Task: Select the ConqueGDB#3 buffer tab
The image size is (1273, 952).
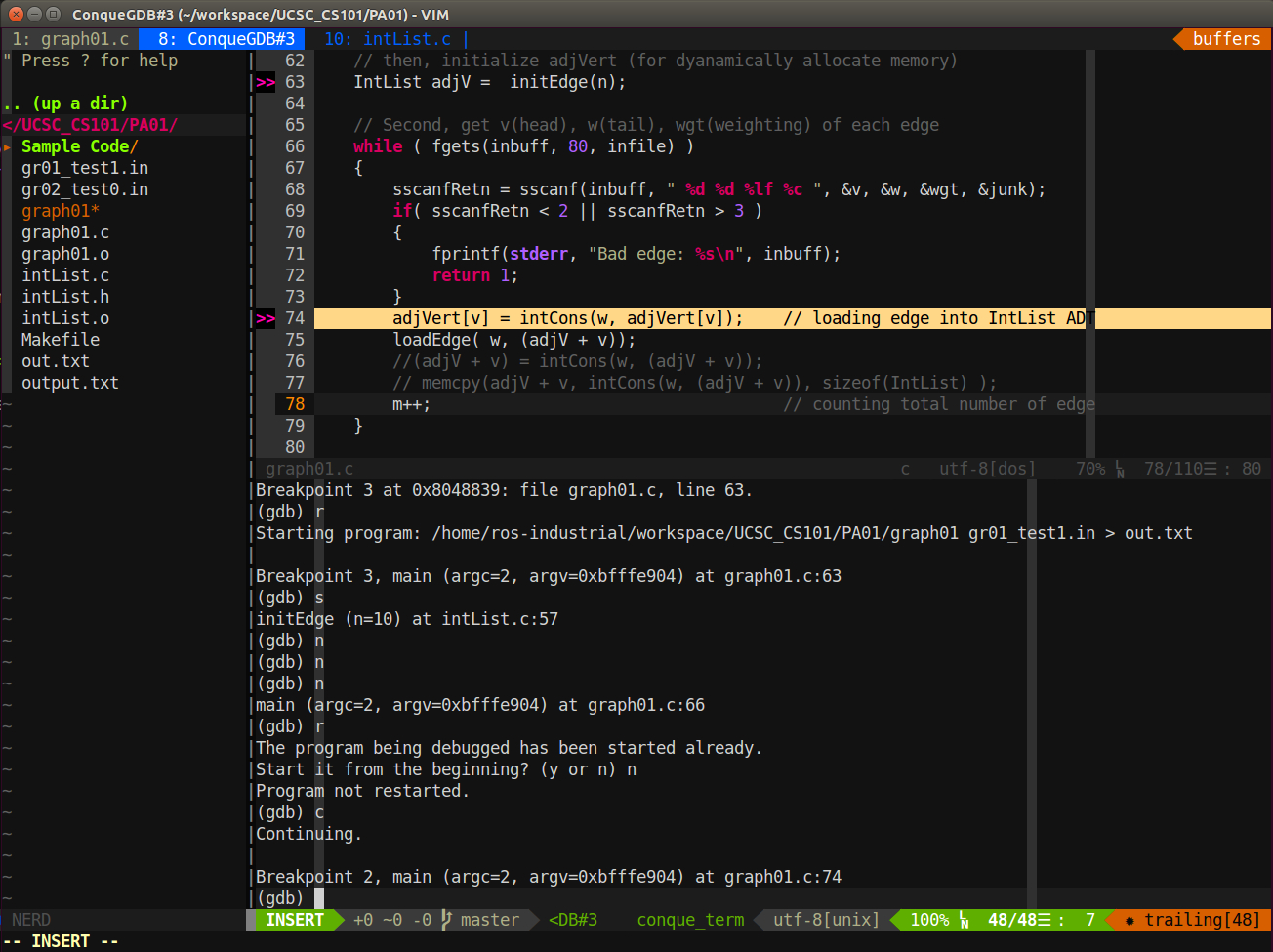Action: tap(226, 39)
